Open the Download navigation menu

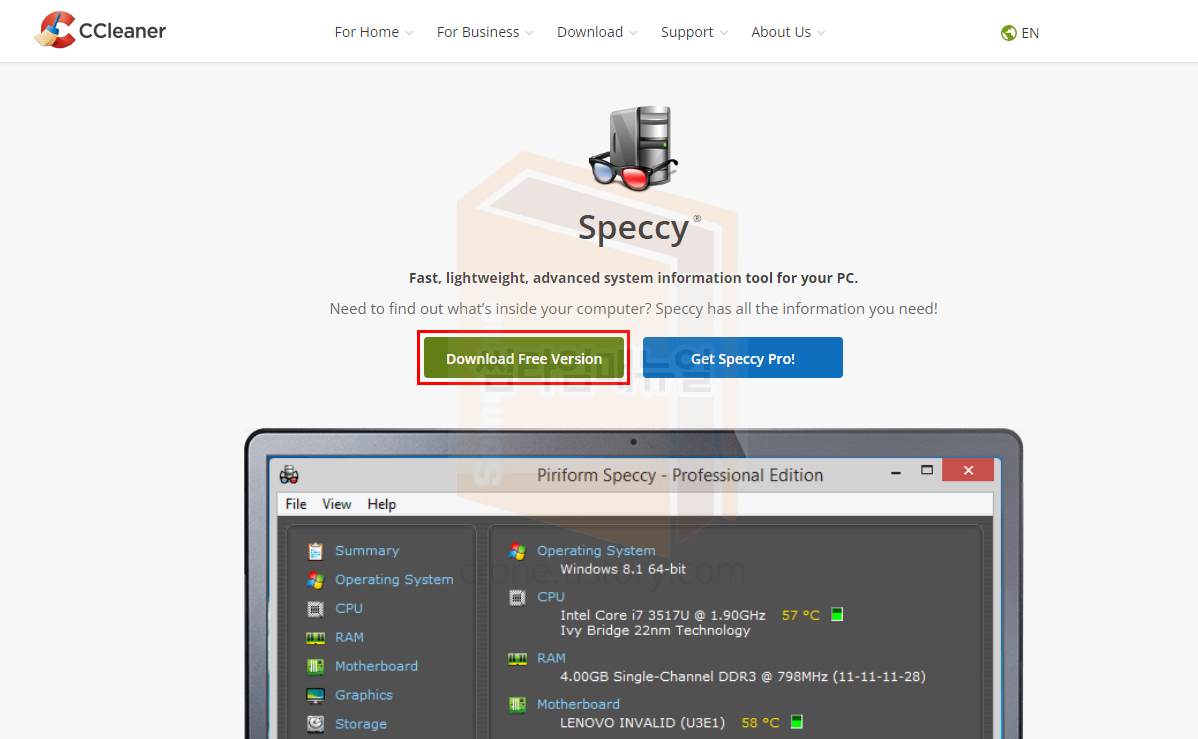tap(590, 32)
